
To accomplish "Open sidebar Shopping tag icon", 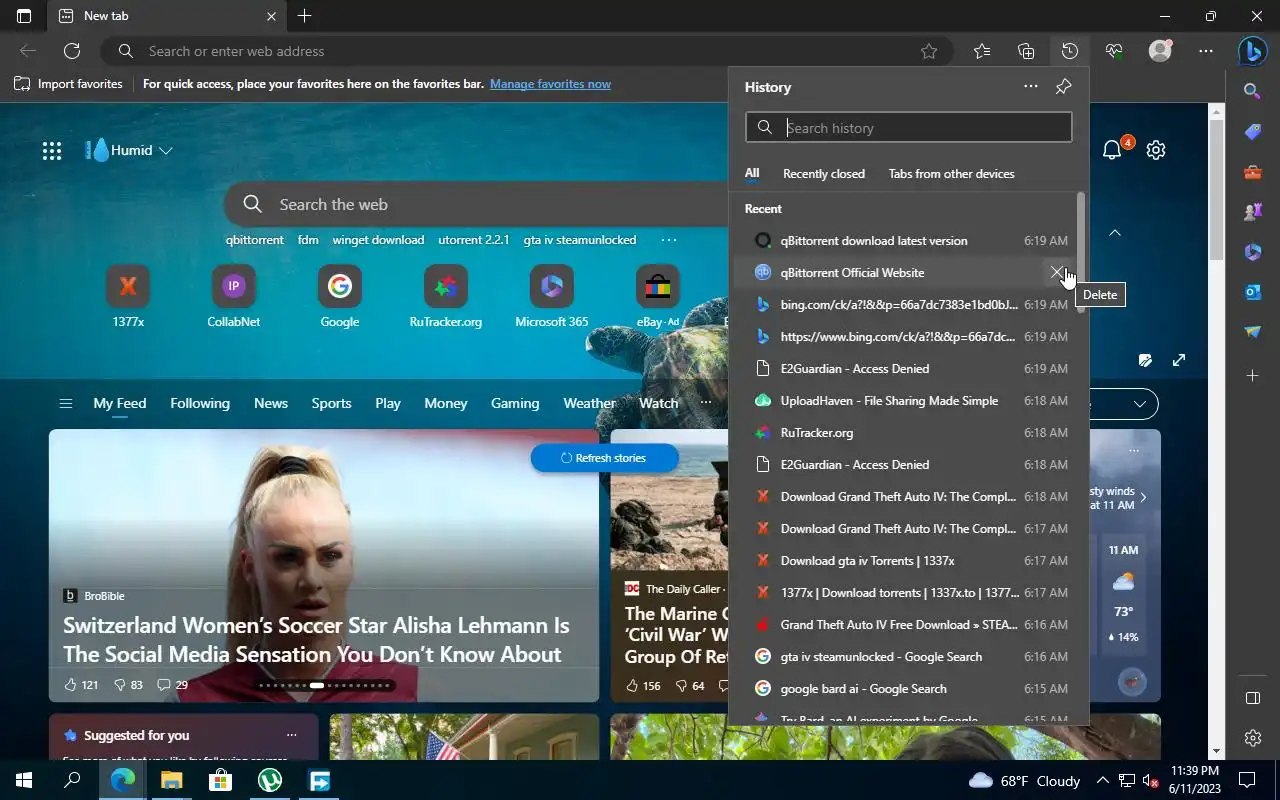I will point(1252,131).
